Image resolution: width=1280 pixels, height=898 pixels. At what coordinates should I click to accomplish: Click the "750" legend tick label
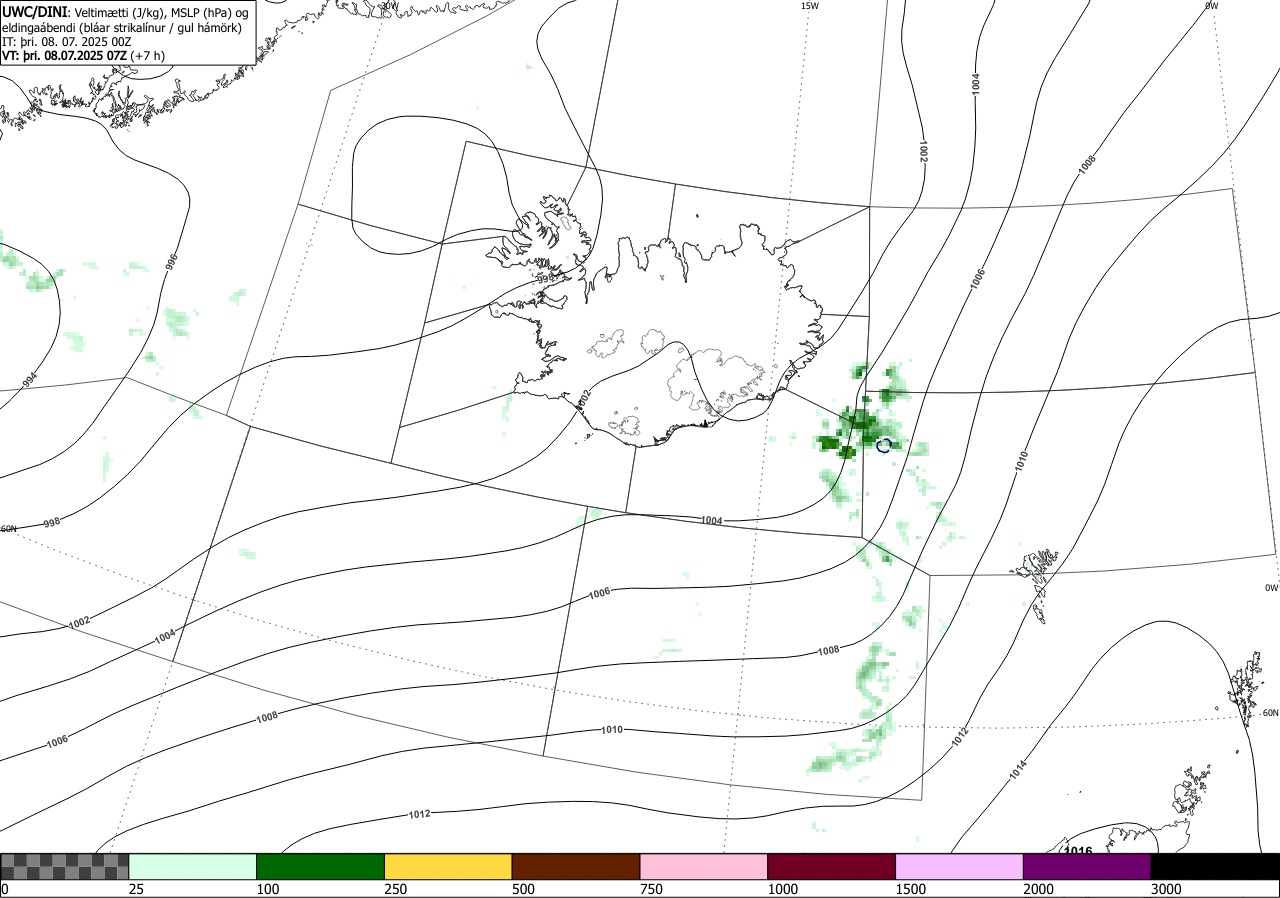pyautogui.click(x=652, y=889)
